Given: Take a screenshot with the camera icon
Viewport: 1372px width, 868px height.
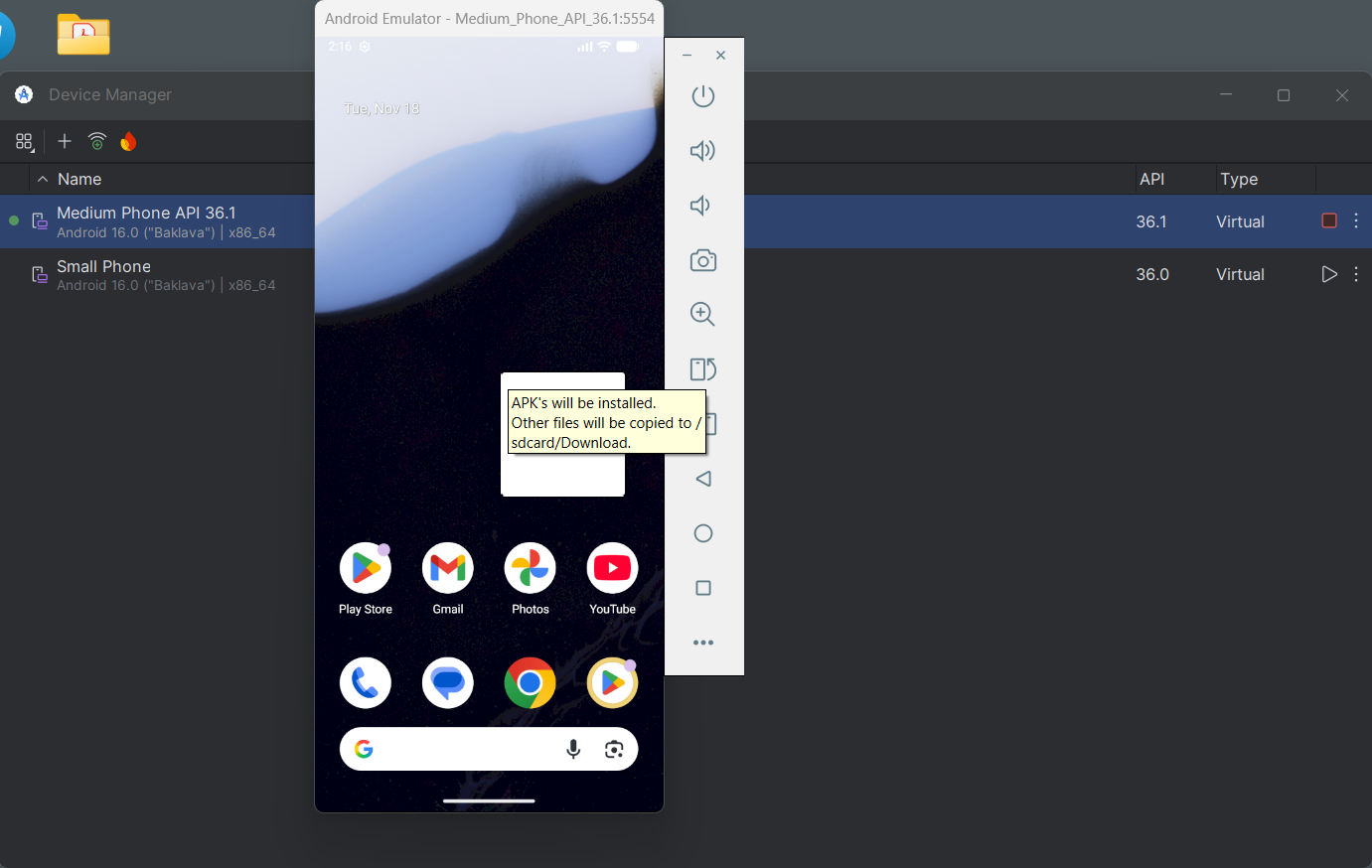Looking at the screenshot, I should [x=703, y=260].
